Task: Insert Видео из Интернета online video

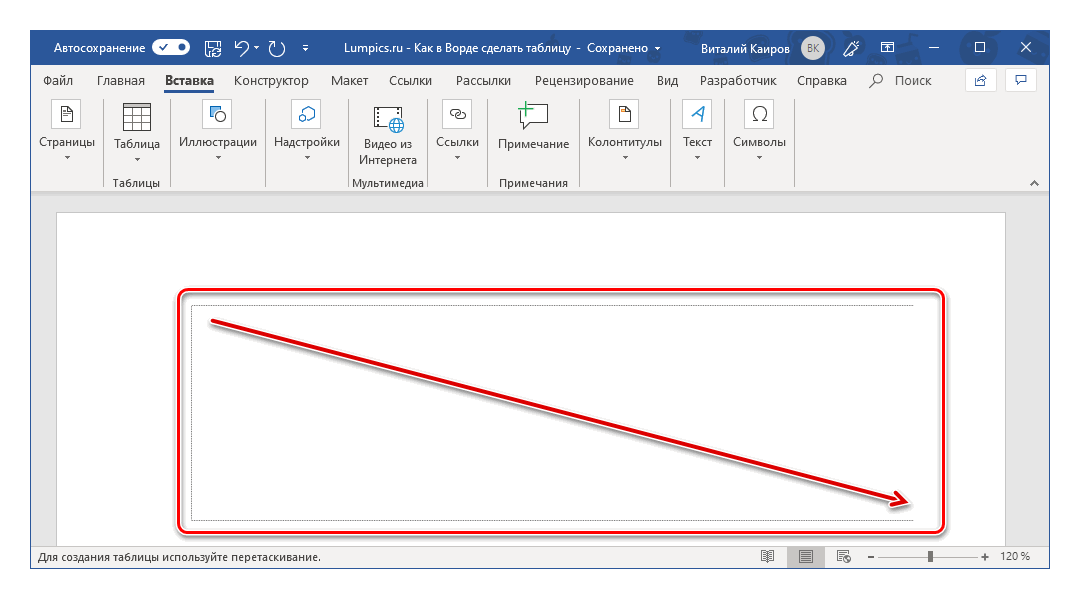Action: click(388, 134)
